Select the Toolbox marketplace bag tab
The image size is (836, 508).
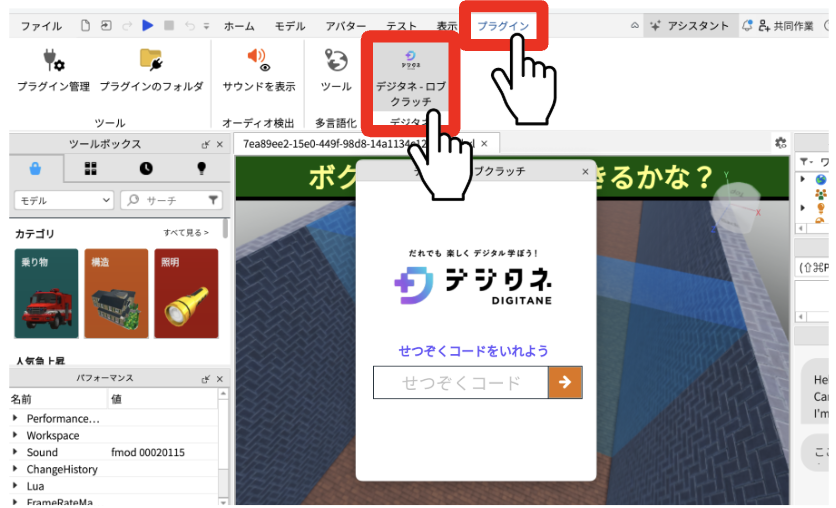(35, 168)
